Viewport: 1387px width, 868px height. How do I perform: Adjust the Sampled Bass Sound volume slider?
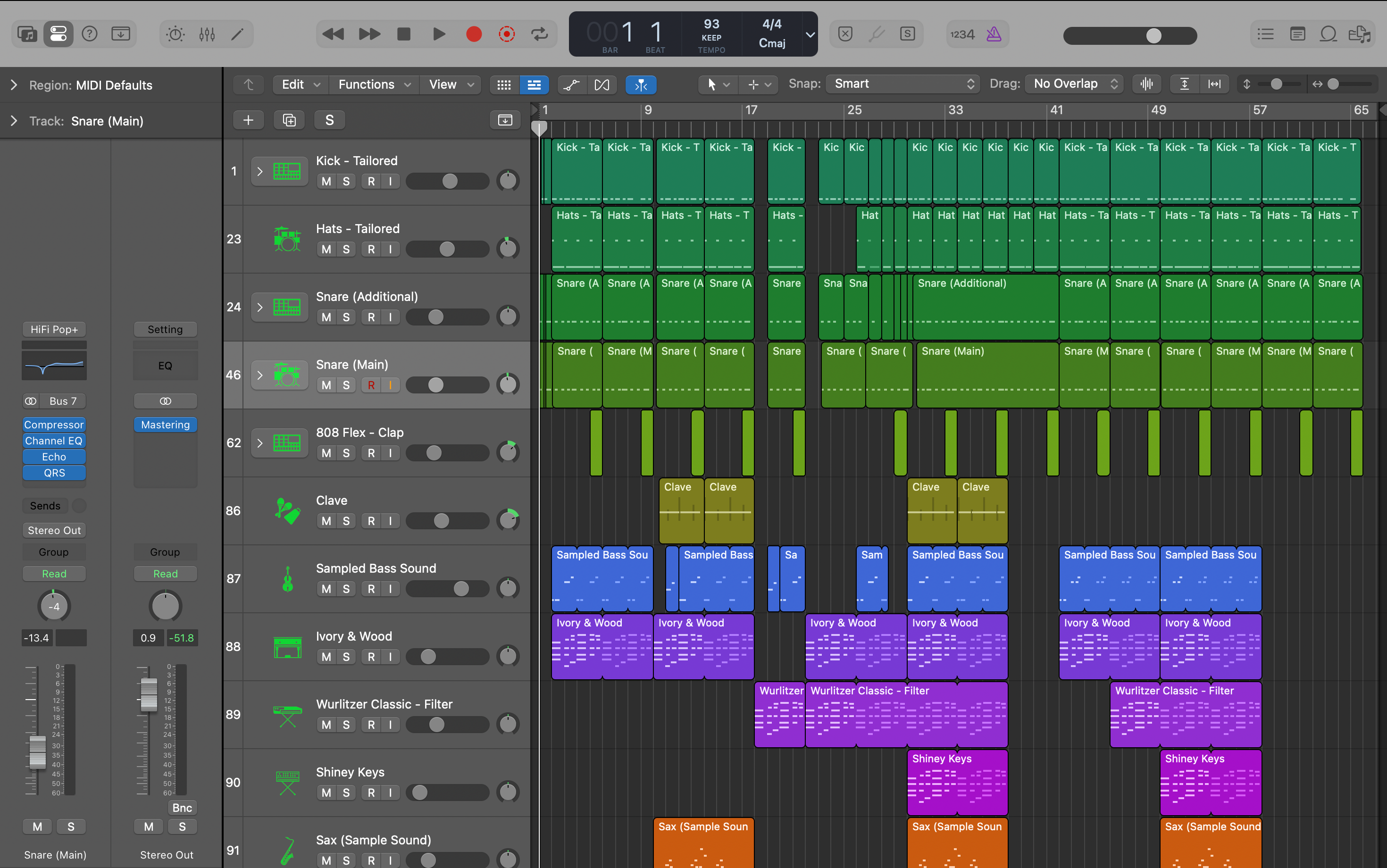point(461,588)
